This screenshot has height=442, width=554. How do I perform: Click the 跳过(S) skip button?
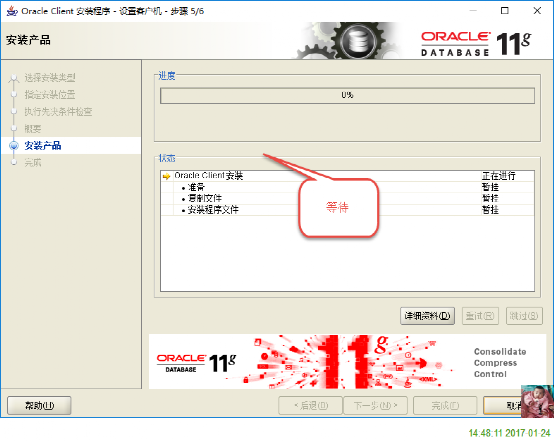[524, 316]
